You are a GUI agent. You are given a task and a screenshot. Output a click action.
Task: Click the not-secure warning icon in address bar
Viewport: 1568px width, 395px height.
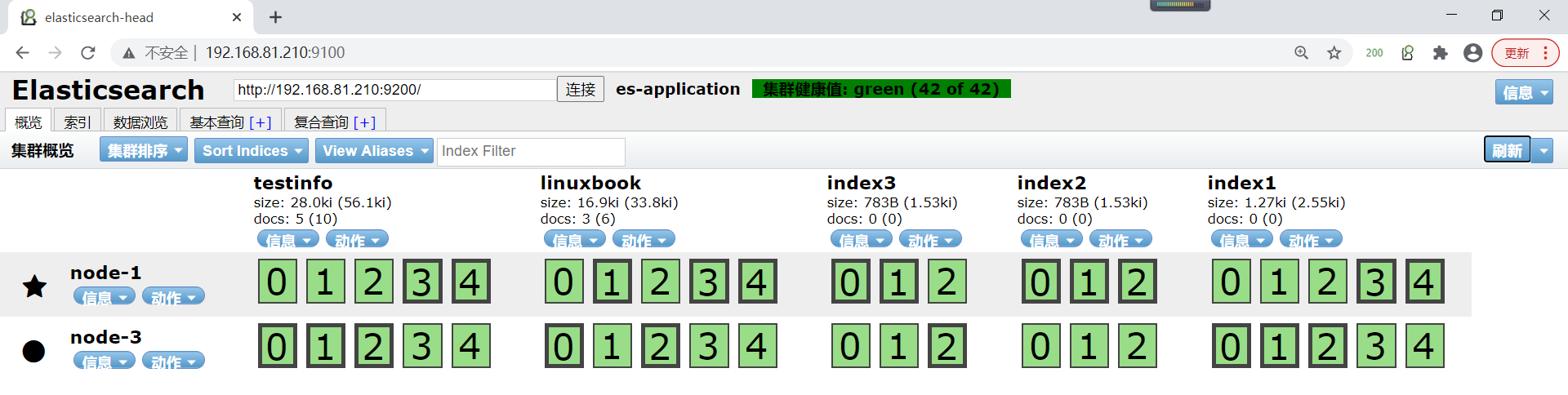pyautogui.click(x=128, y=53)
